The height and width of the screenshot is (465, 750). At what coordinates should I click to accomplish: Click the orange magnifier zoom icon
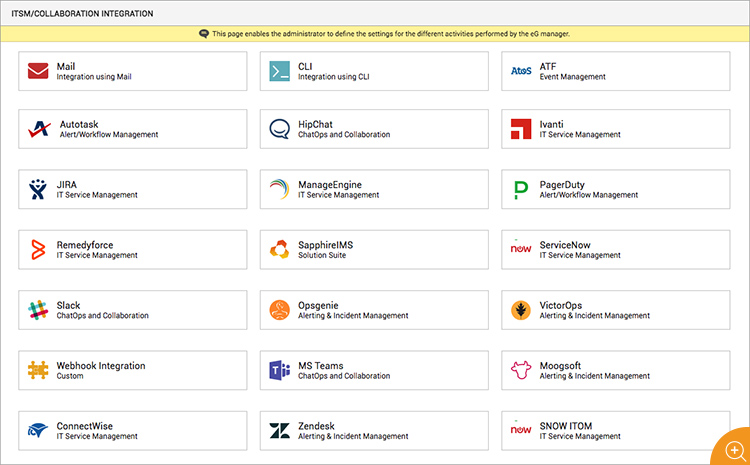click(735, 450)
